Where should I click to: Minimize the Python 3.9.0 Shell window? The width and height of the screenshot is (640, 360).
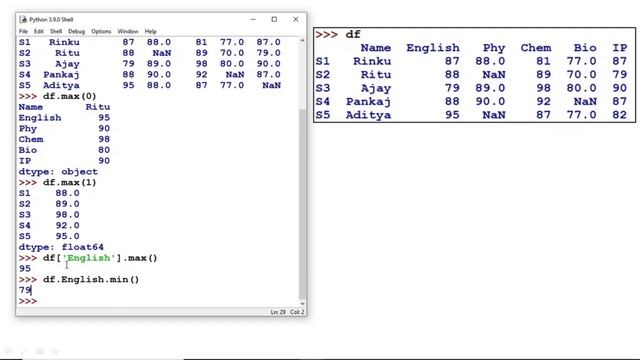[253, 19]
